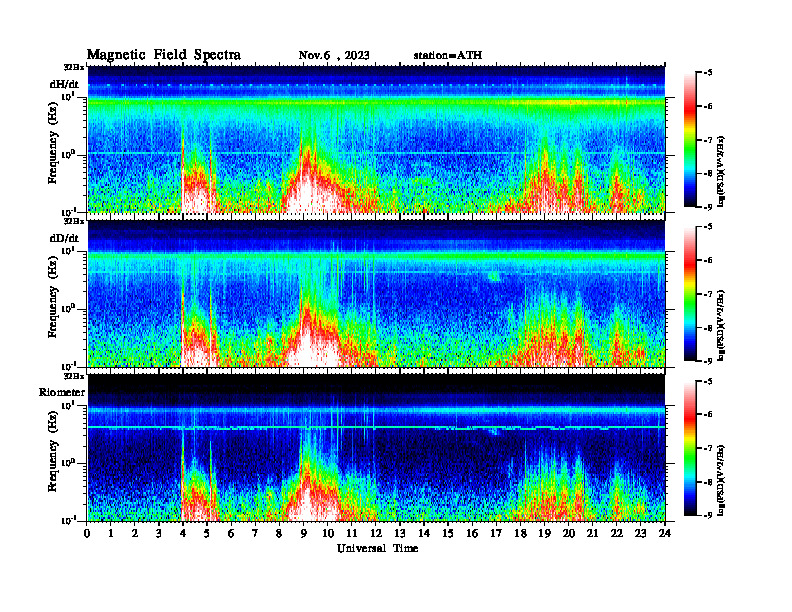Click the "-8" tick on dH/dt color bar
Screen dimensions: 792x612
pos(709,173)
